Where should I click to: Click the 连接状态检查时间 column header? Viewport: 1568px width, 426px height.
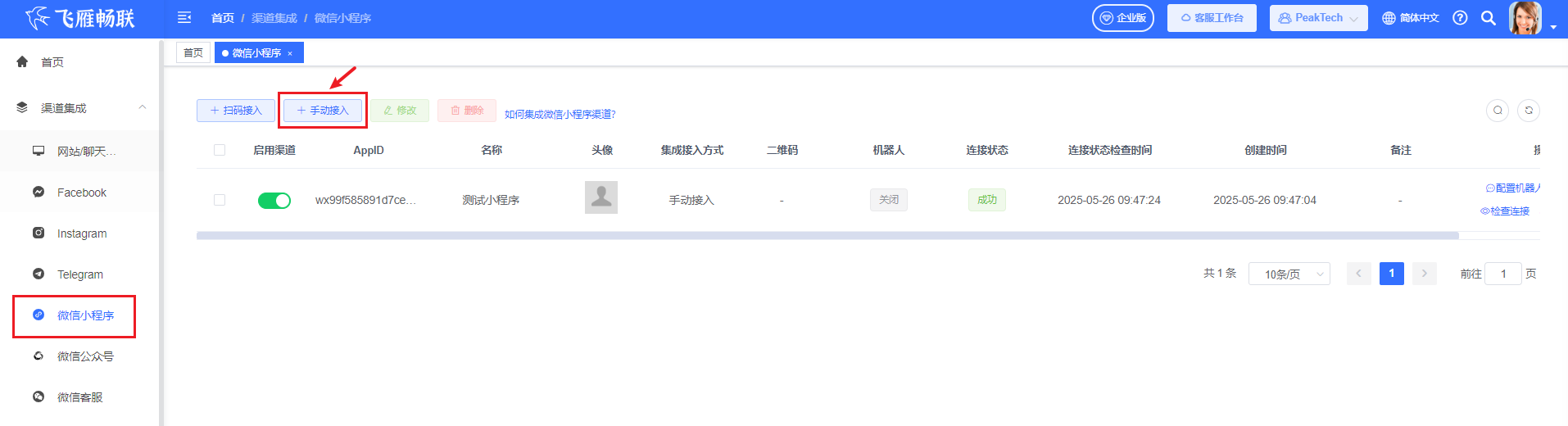1110,150
